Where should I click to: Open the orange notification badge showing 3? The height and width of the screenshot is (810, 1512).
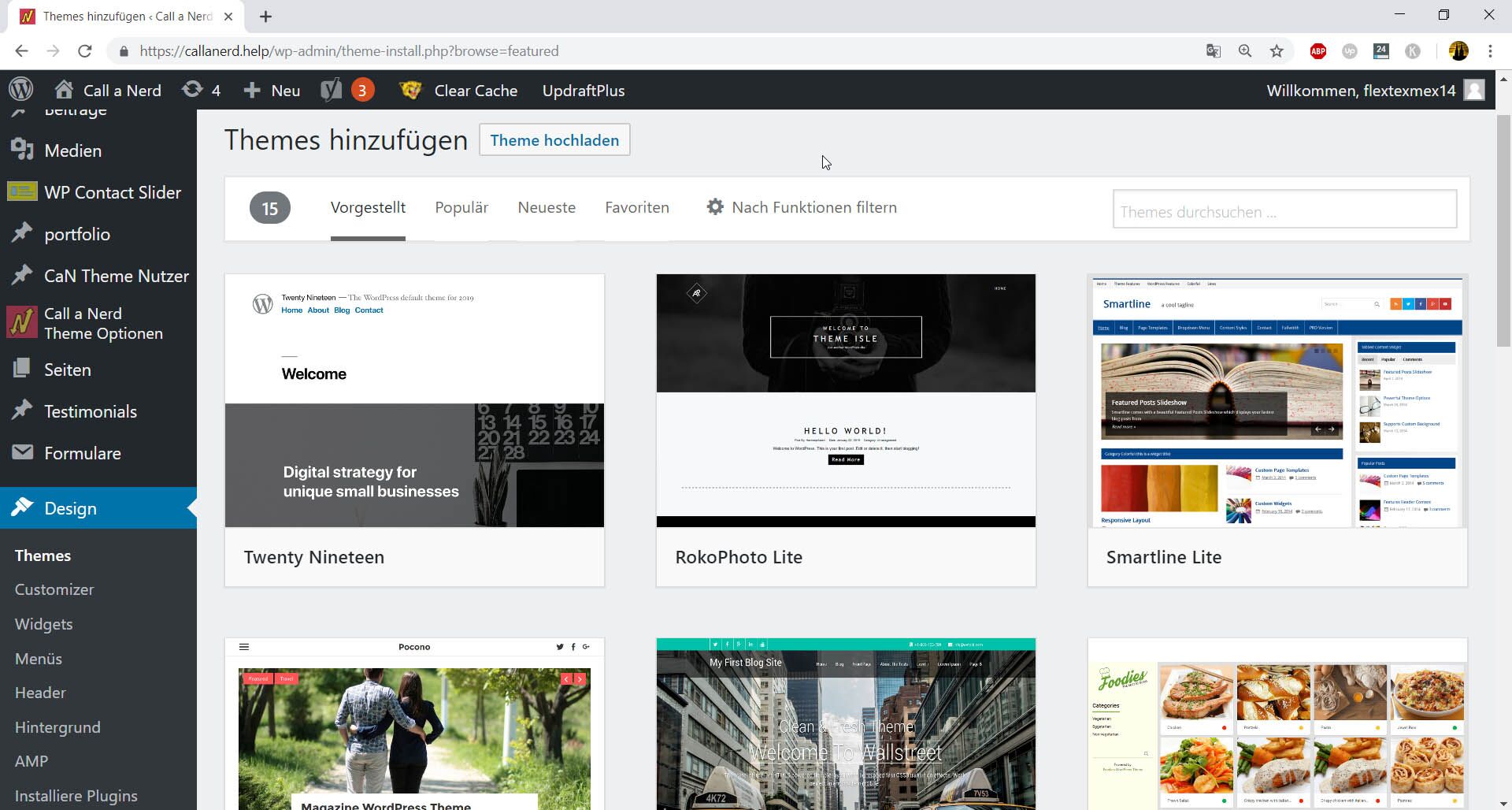point(362,90)
